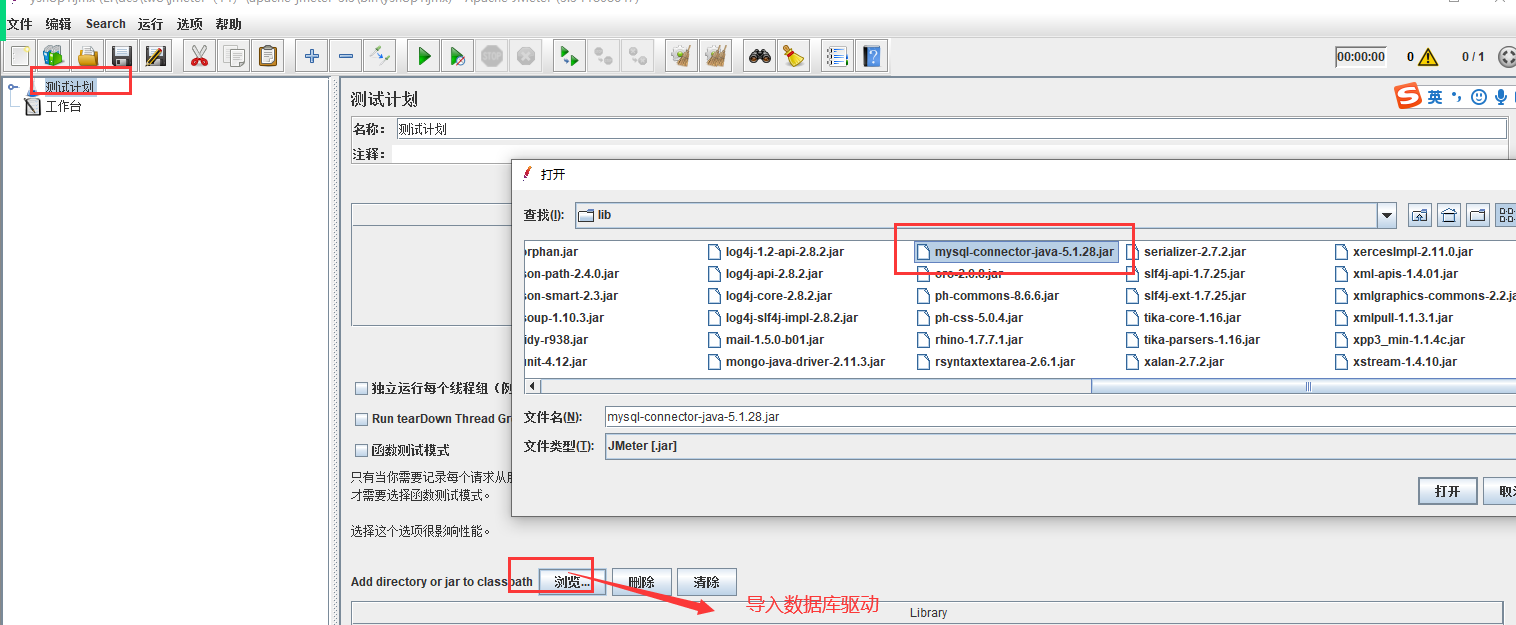This screenshot has width=1516, height=625.
Task: Click the Create new folder icon
Action: 1479,215
